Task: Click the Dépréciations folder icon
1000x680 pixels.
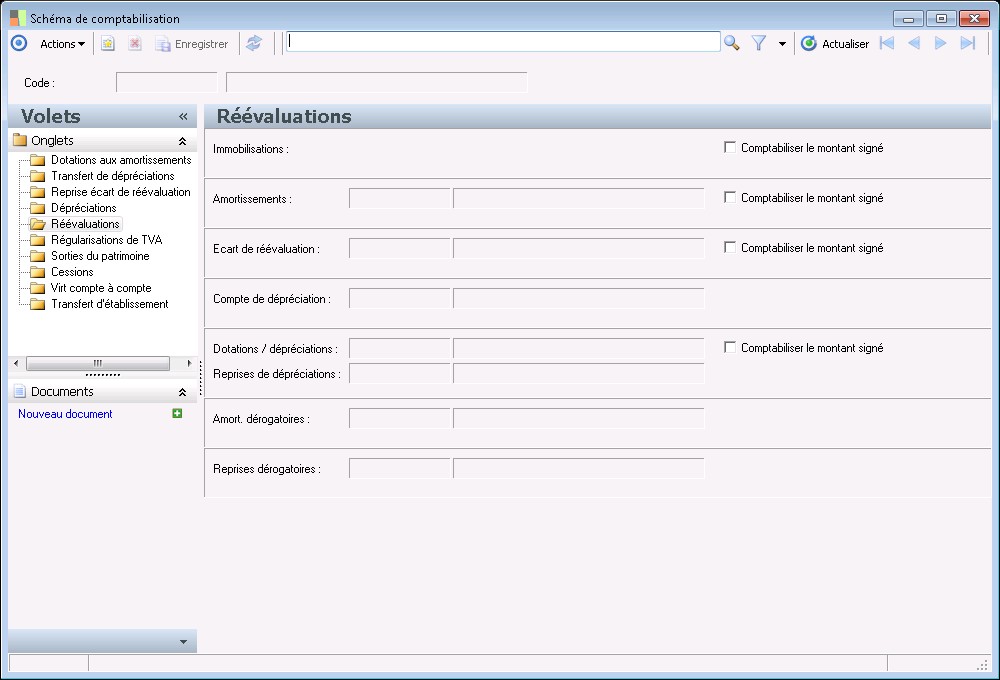Action: click(x=38, y=208)
